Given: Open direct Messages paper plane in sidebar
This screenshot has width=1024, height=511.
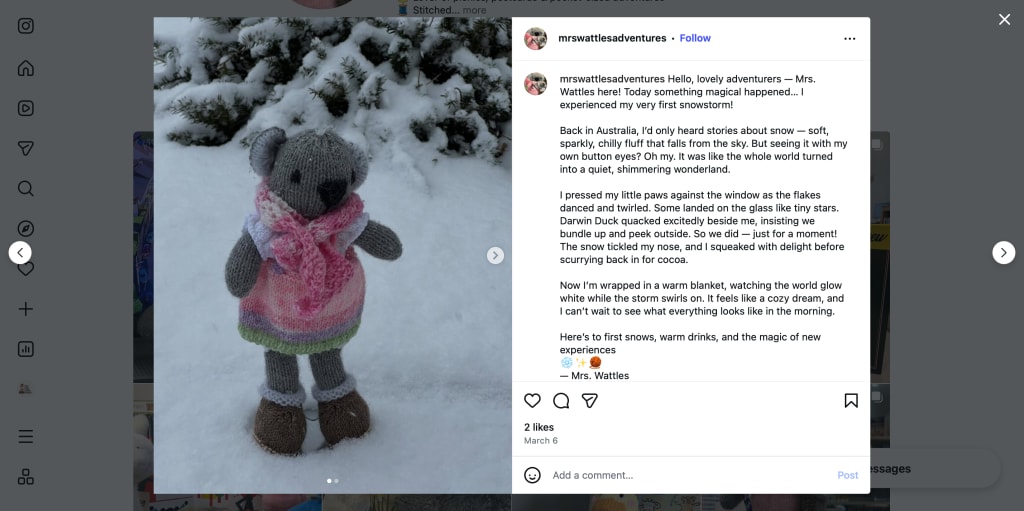Looking at the screenshot, I should click(25, 148).
